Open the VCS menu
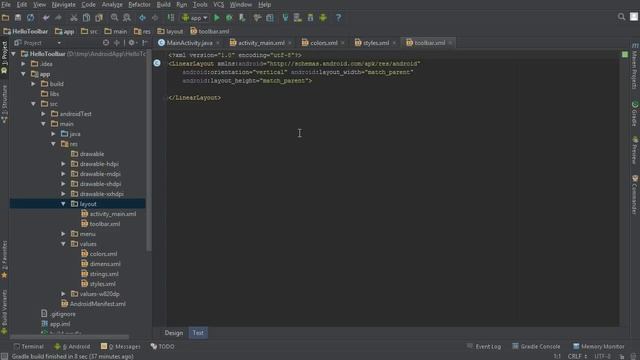 [218, 4]
